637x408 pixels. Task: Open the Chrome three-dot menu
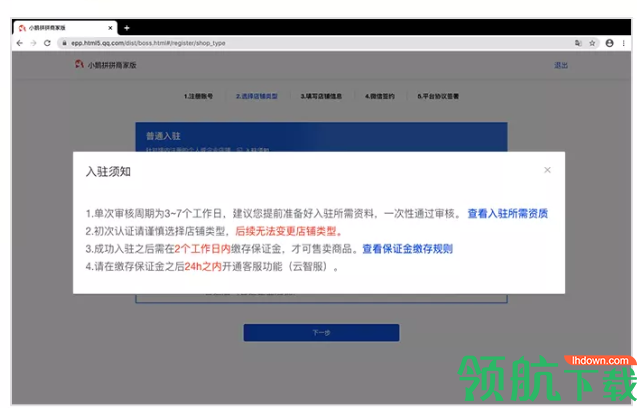[624, 43]
